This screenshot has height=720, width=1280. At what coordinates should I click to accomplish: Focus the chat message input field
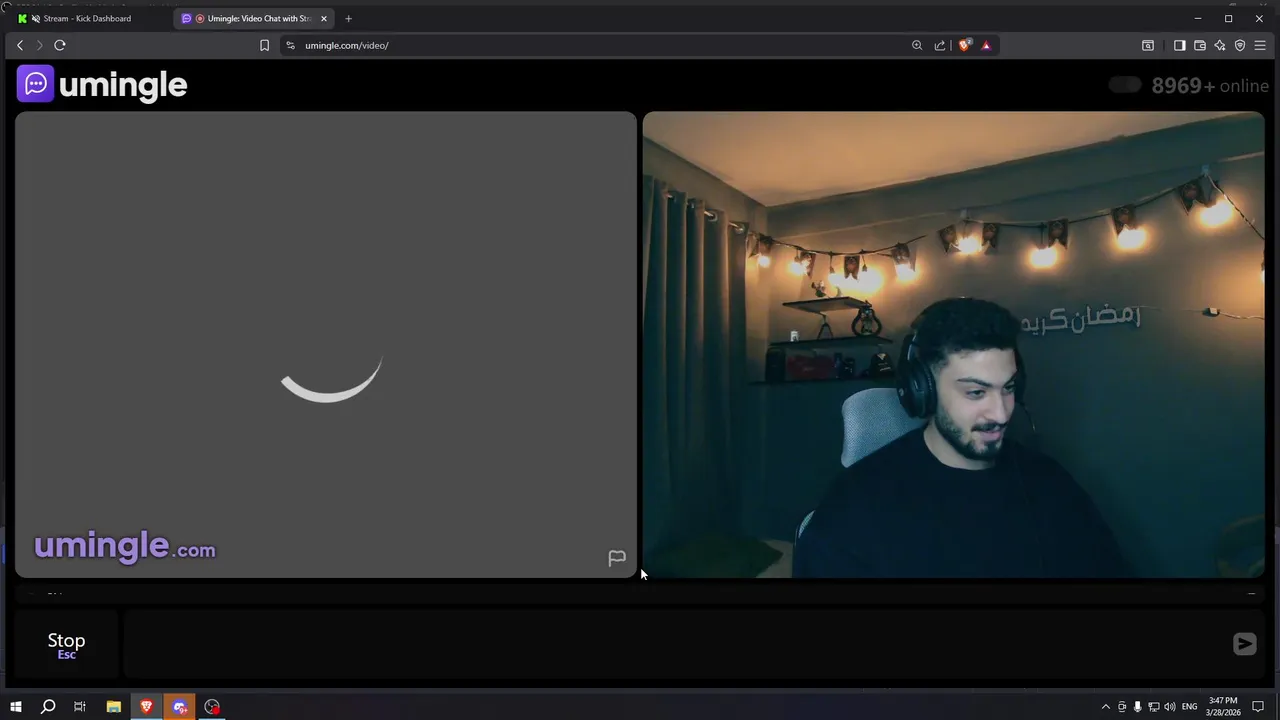(x=675, y=644)
